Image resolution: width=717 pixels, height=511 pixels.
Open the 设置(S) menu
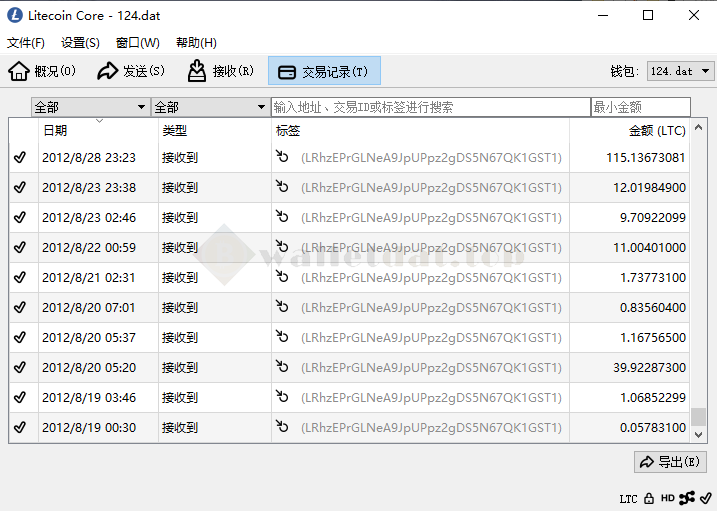80,43
